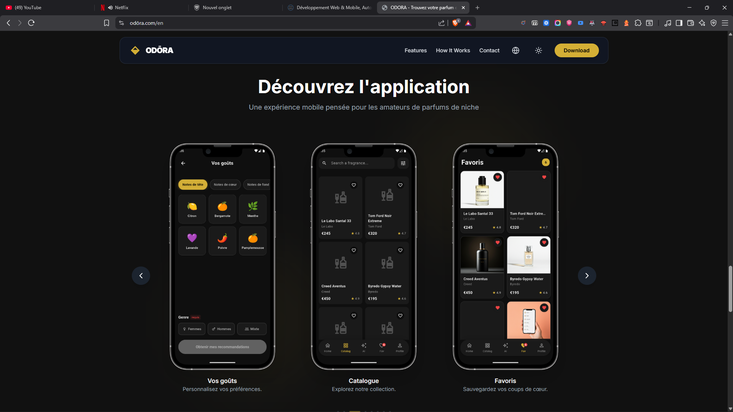This screenshot has height=412, width=733.
Task: Open the How It Works link
Action: point(452,50)
